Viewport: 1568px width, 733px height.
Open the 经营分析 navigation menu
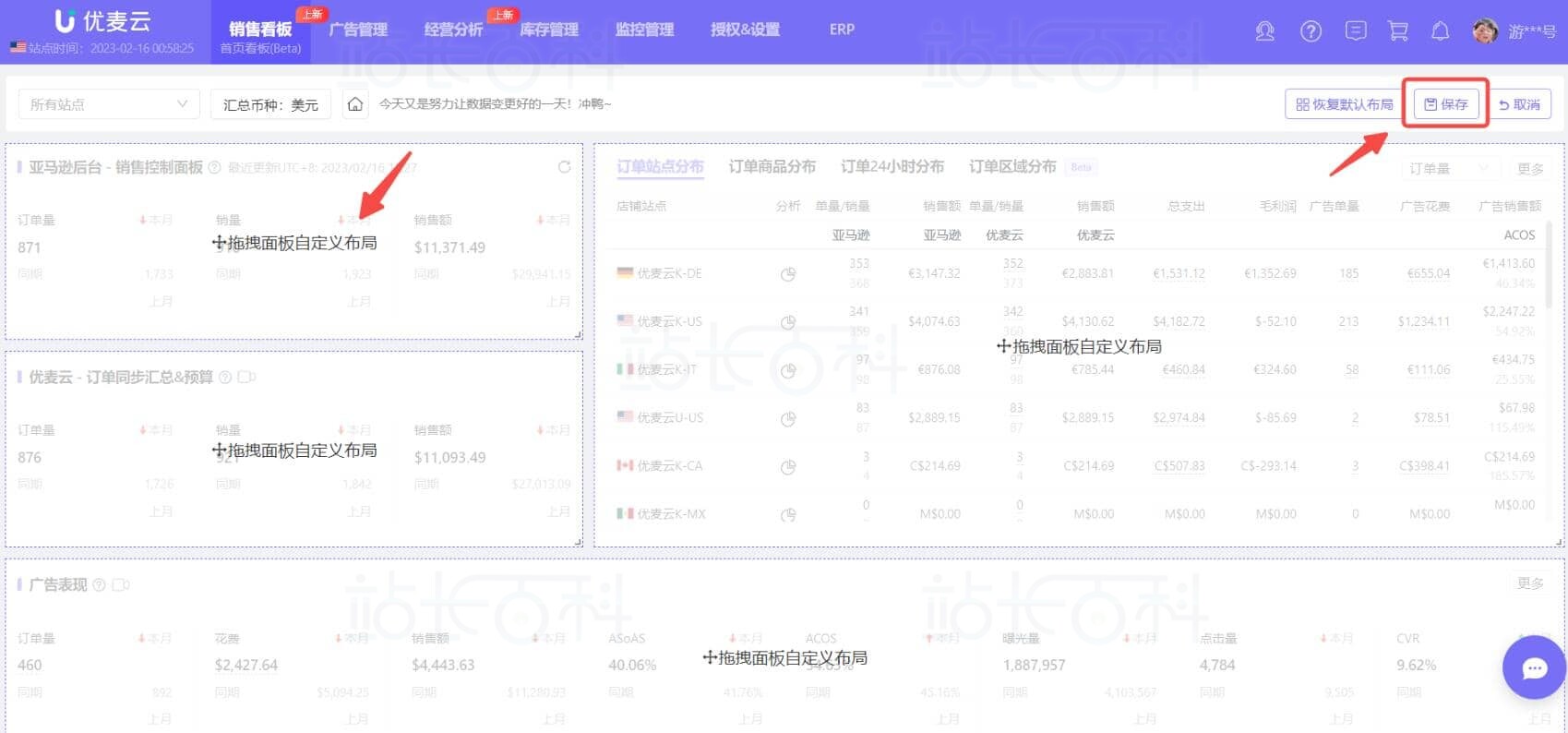click(453, 30)
